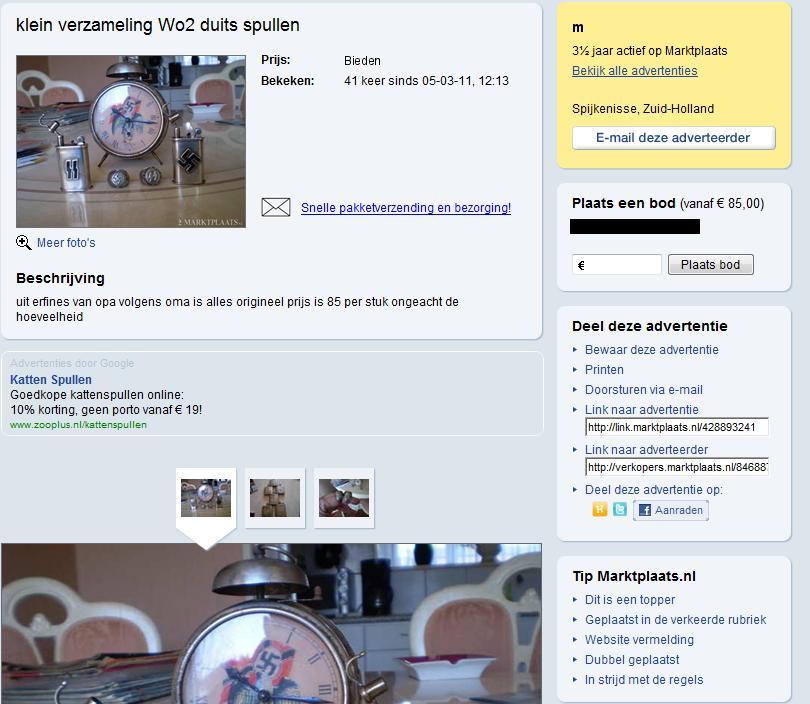Click Bewaar deze advertentie
Screen dimensions: 810x704
click(651, 350)
